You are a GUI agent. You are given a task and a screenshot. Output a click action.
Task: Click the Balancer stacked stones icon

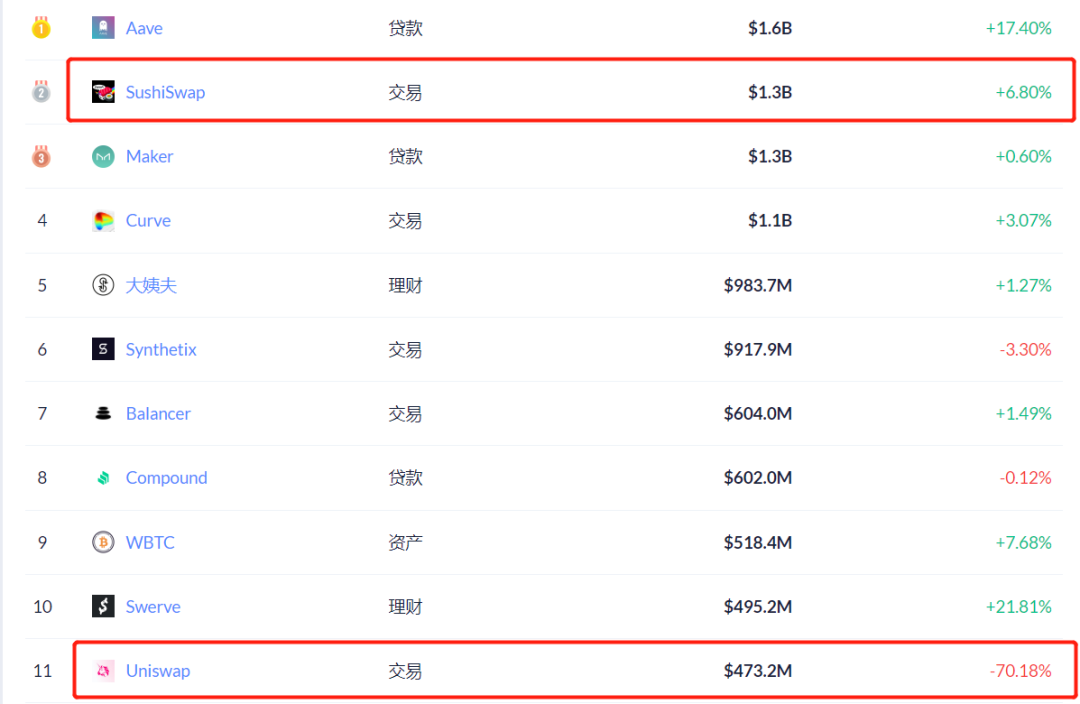coord(103,413)
